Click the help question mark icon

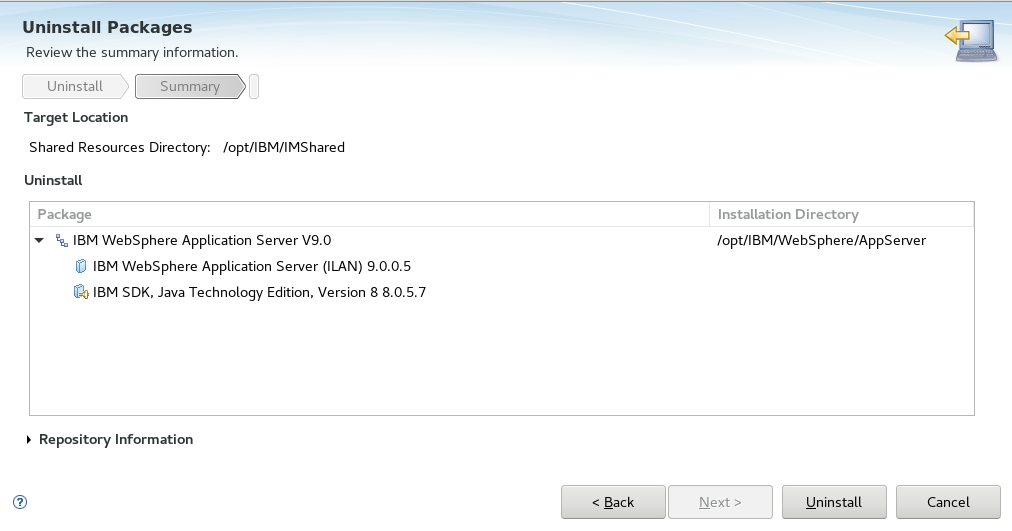point(20,502)
